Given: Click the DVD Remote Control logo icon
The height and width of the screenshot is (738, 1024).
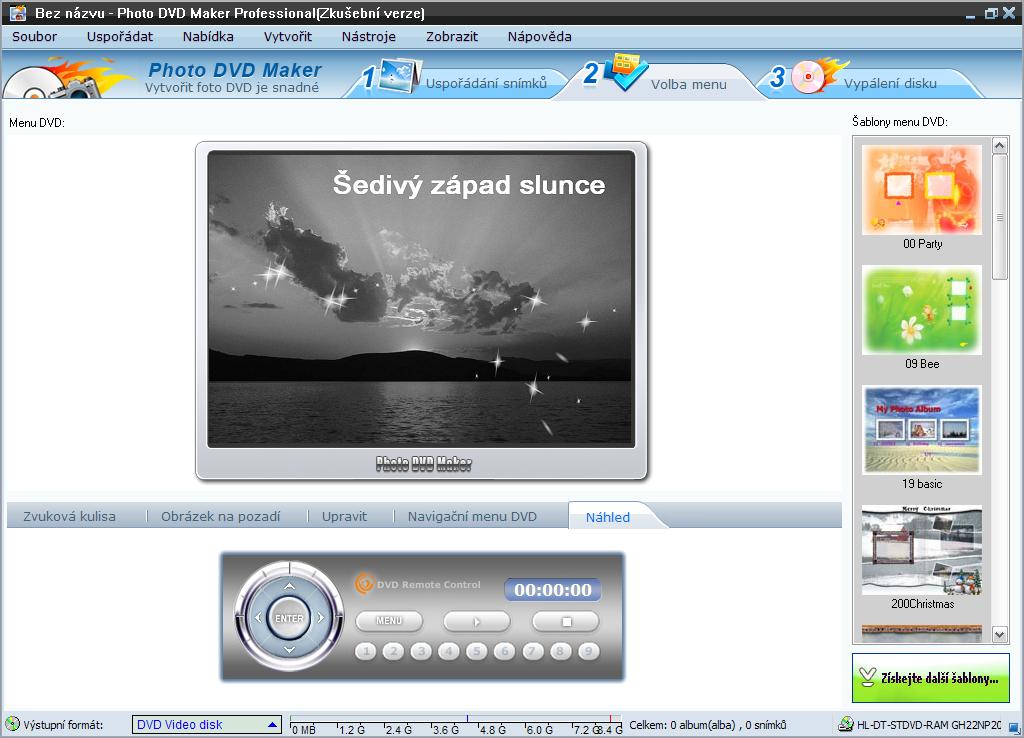Looking at the screenshot, I should point(364,583).
